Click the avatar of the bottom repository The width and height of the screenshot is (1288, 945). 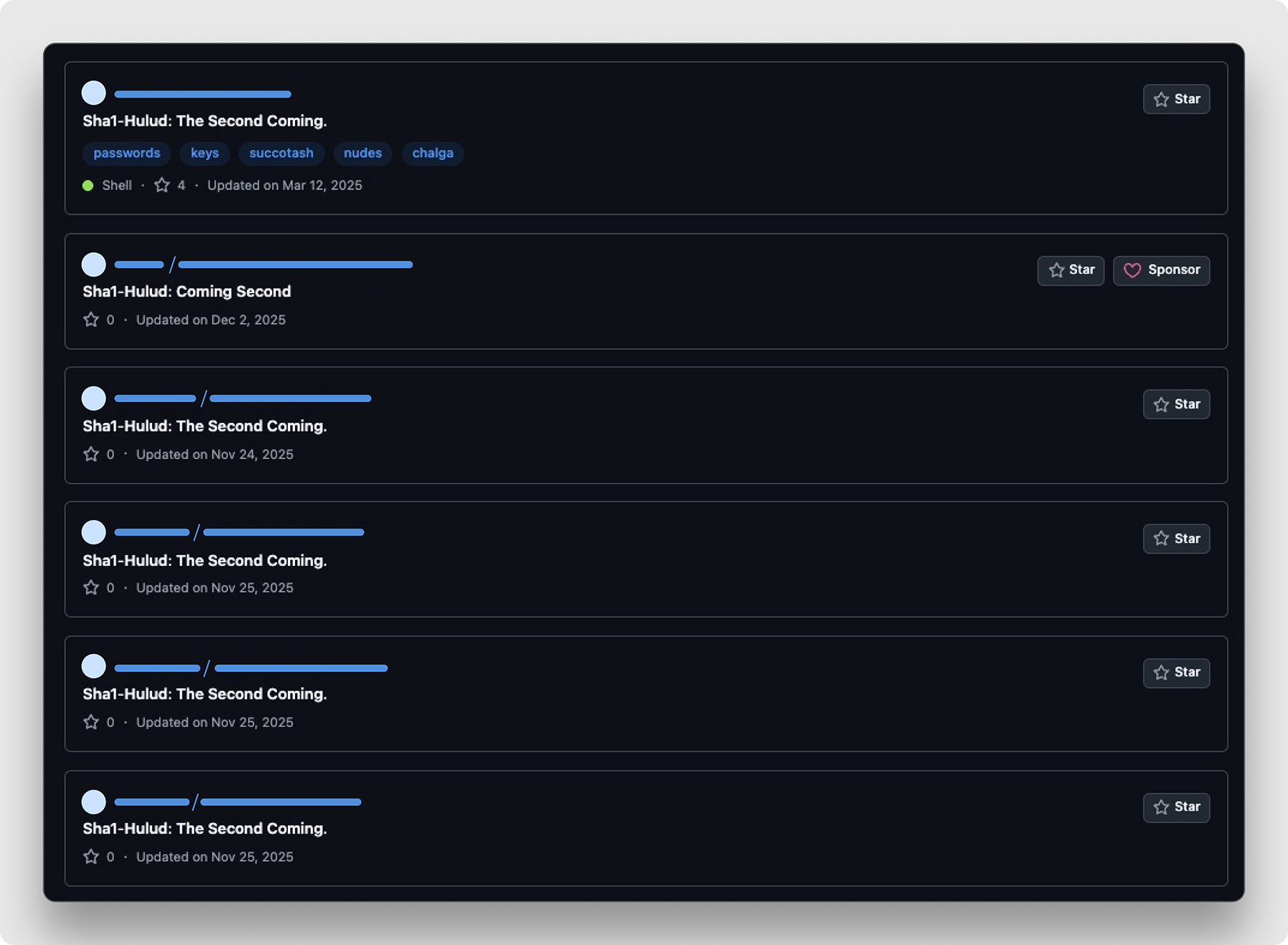pos(93,802)
